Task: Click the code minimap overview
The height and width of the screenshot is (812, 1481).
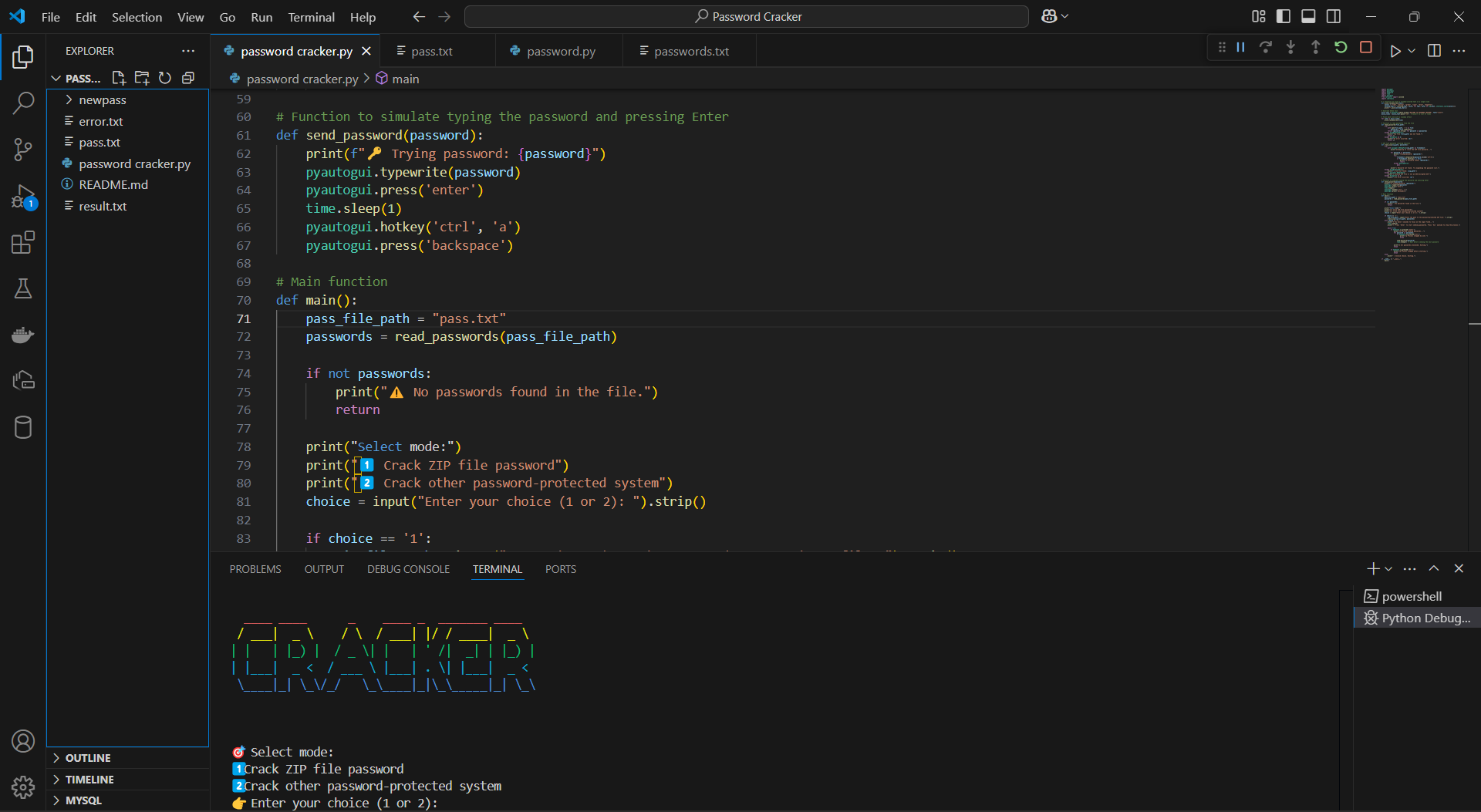Action: coord(1421,176)
